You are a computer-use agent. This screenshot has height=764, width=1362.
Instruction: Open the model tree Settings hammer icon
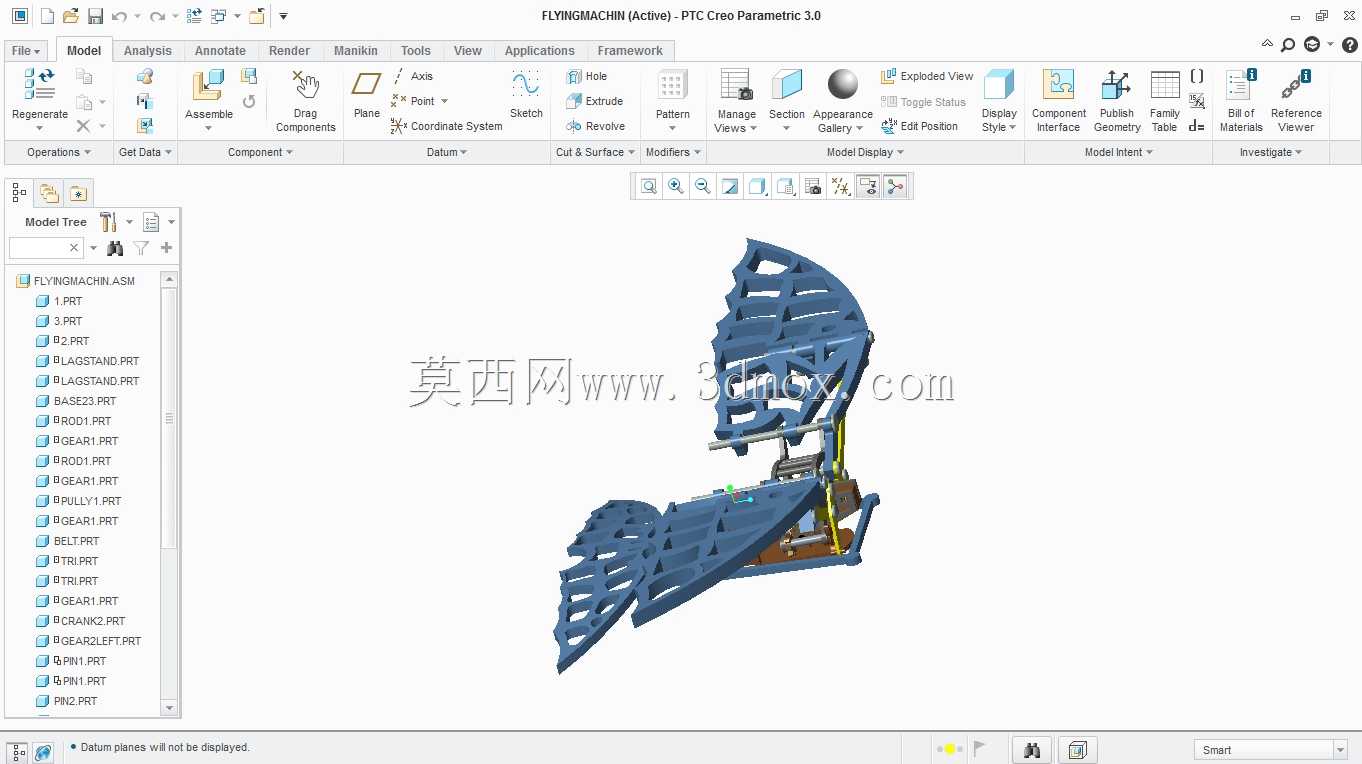coord(109,222)
